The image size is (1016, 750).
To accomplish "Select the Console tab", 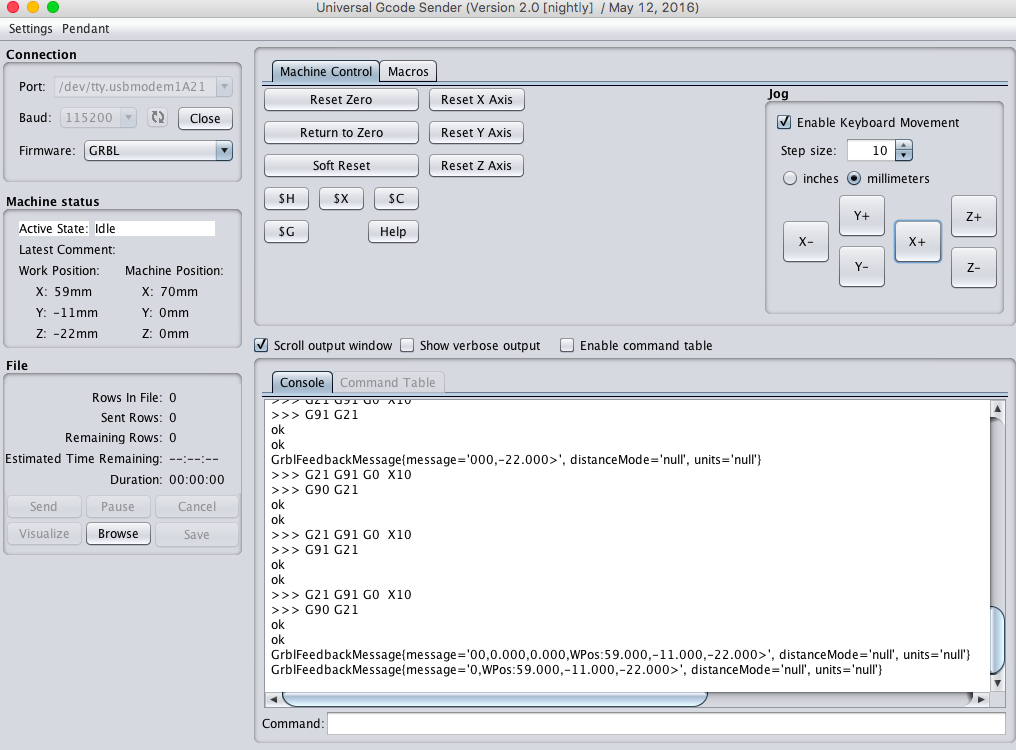I will point(302,382).
